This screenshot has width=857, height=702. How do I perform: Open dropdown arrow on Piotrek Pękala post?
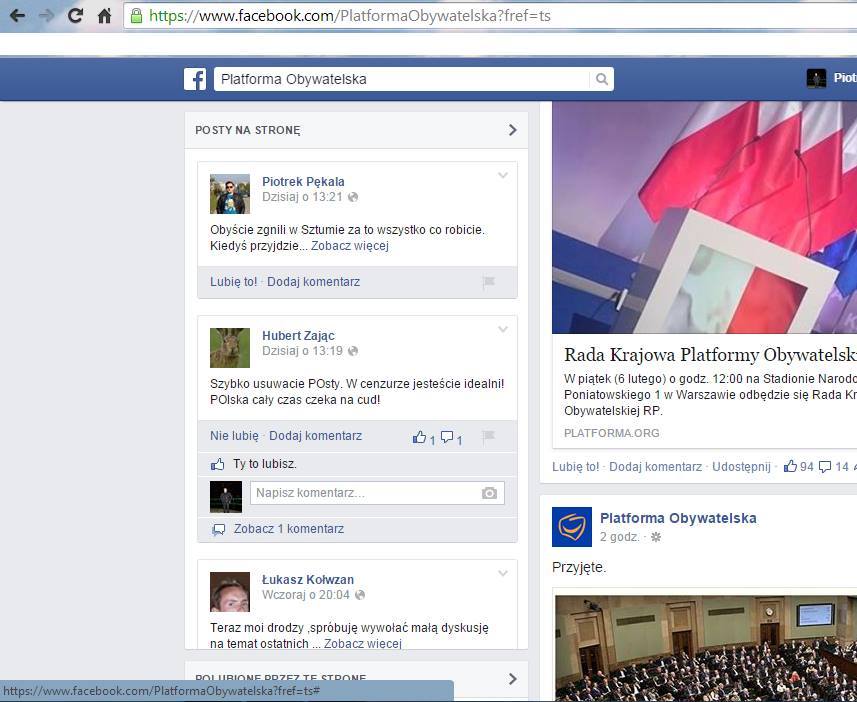point(503,176)
